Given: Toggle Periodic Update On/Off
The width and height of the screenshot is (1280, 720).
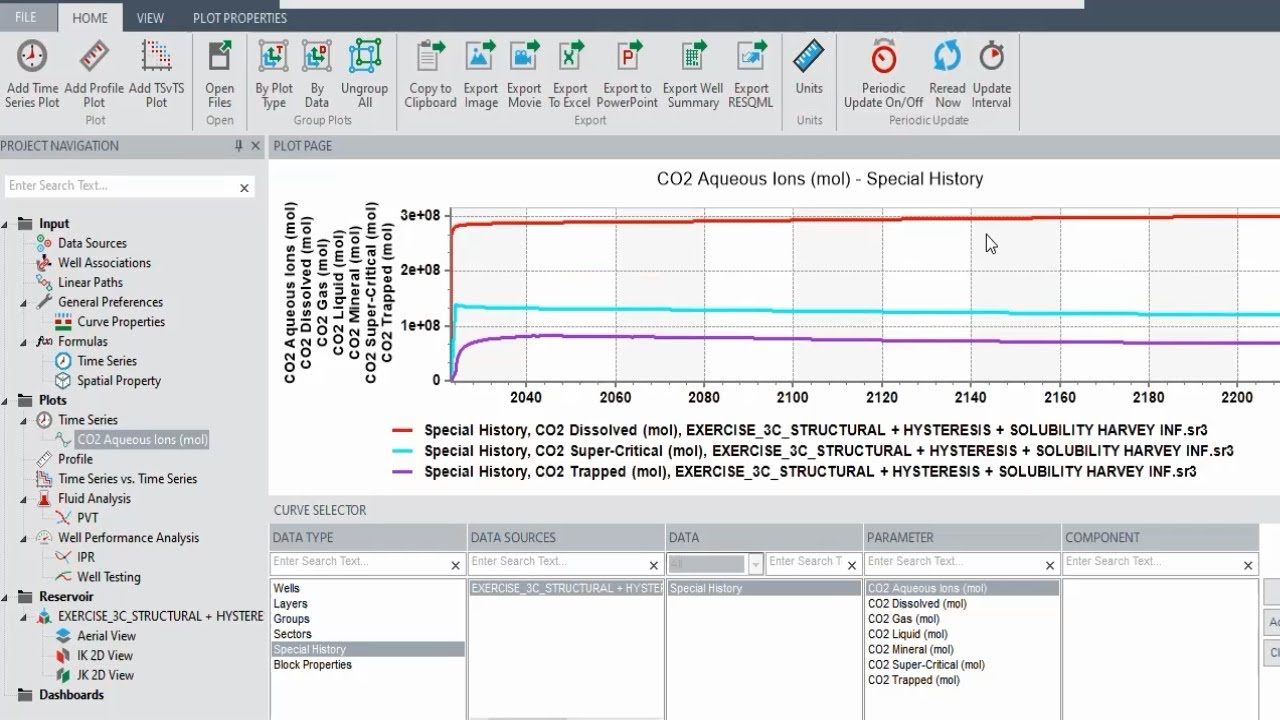Looking at the screenshot, I should (883, 57).
